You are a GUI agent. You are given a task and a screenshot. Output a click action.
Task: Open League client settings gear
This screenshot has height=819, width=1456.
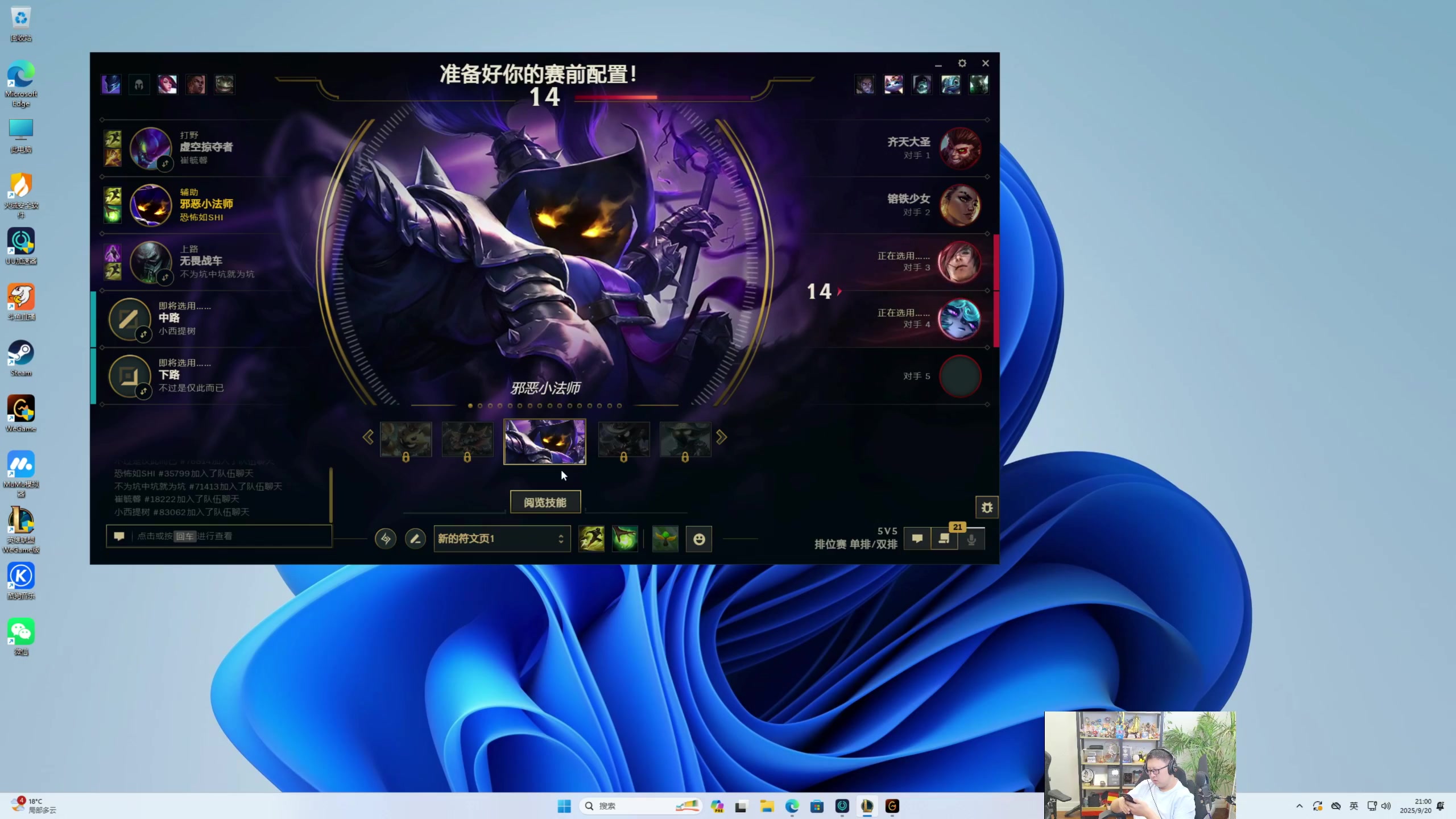click(x=962, y=63)
